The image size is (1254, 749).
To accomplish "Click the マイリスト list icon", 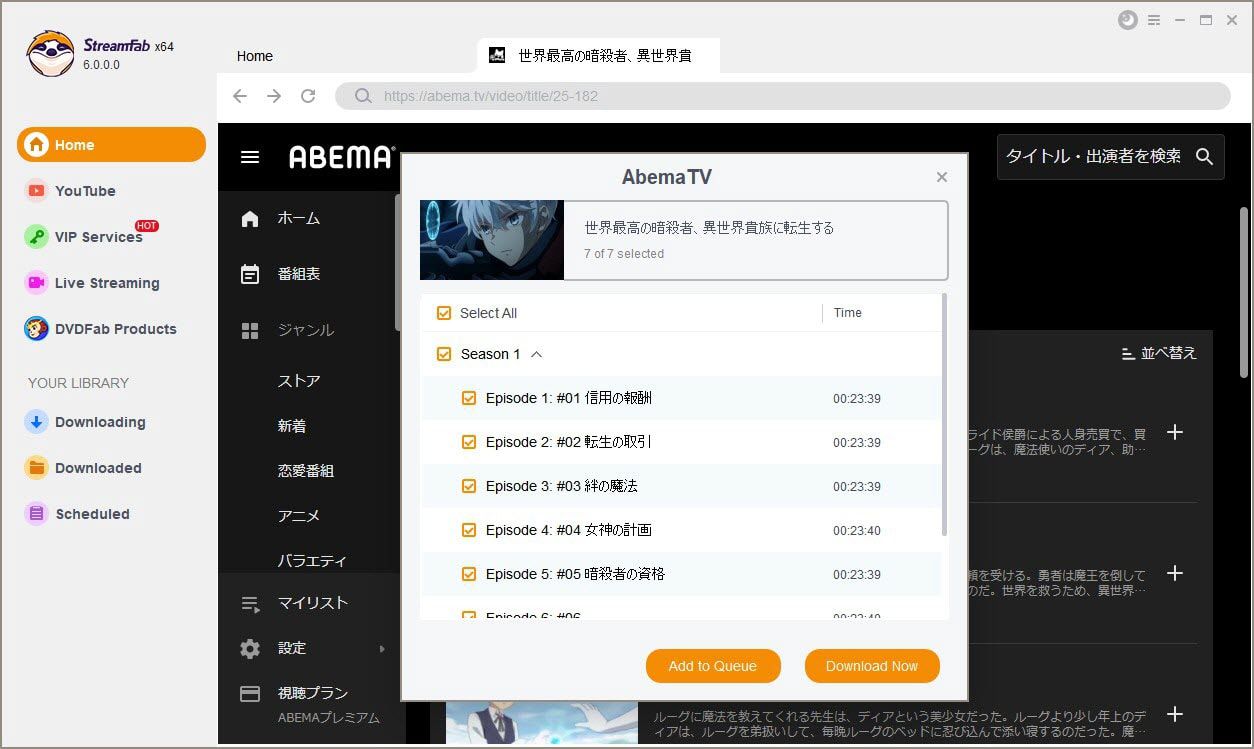I will pos(250,603).
